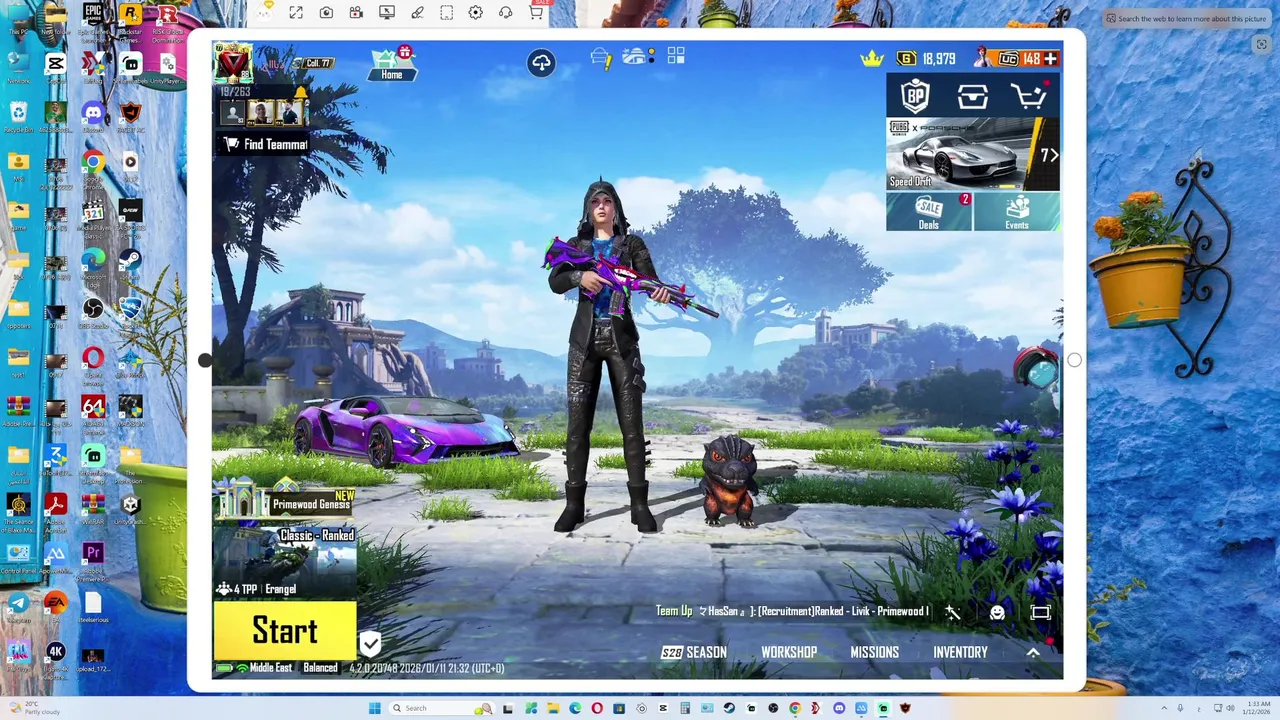Open the BP Royale Pass badge
Screen dimensions: 1280x720
915,96
